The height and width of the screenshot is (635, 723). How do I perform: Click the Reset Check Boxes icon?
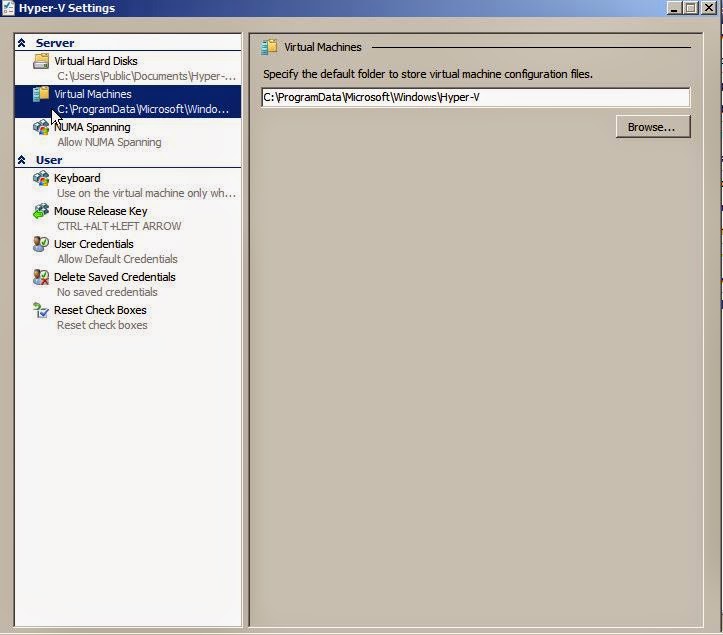41,310
